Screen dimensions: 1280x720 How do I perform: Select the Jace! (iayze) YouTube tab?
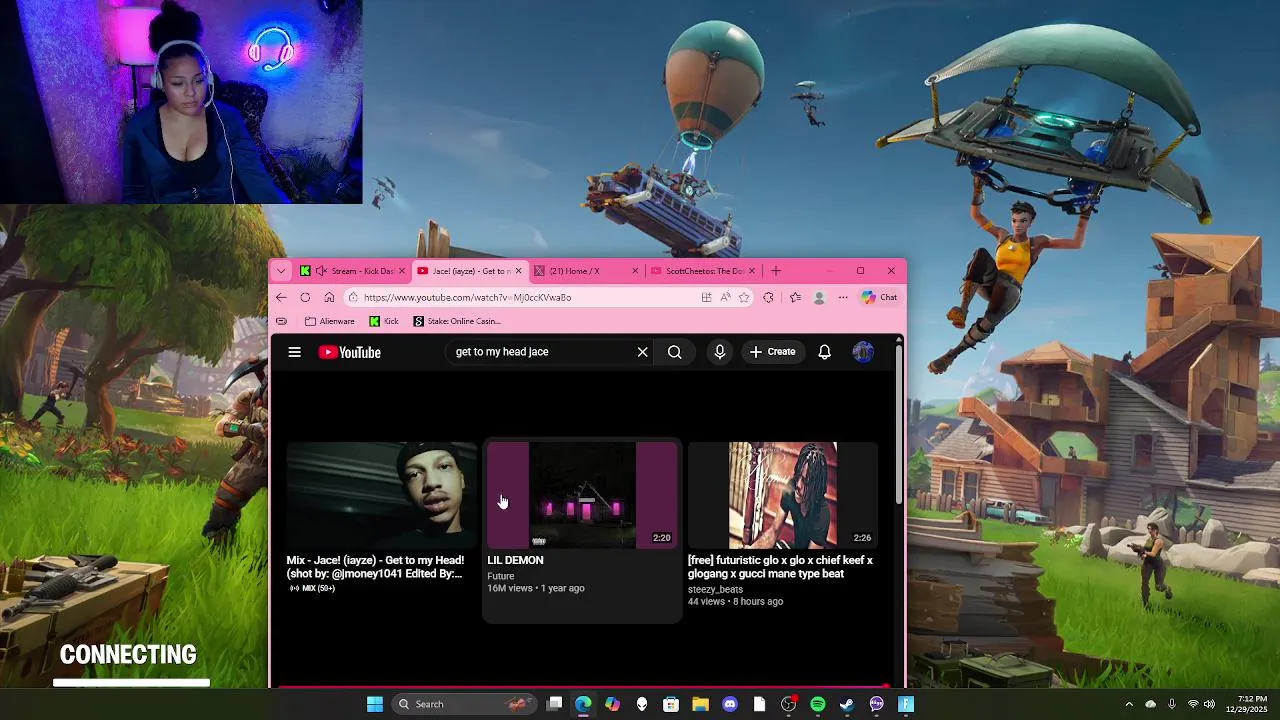[x=468, y=271]
